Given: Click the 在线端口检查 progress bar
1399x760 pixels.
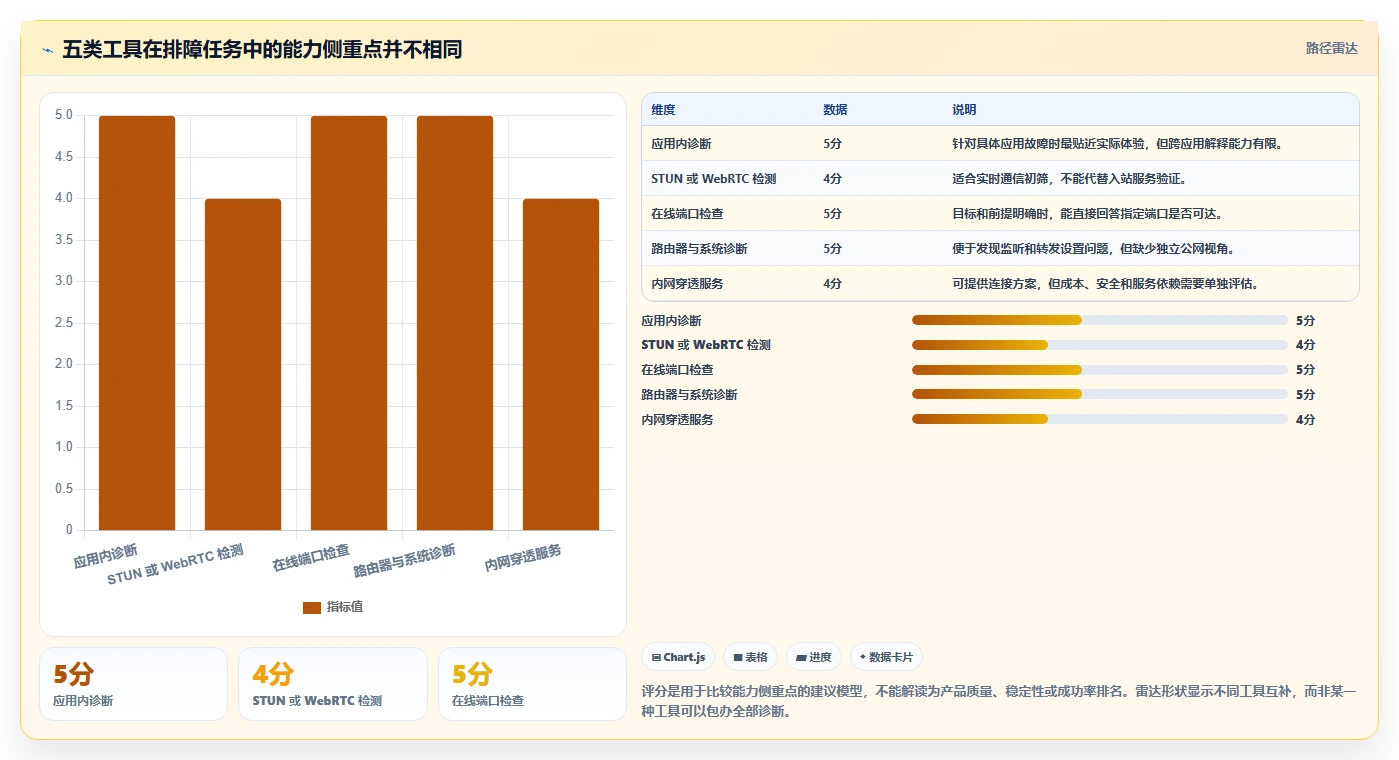Looking at the screenshot, I should point(1100,370).
